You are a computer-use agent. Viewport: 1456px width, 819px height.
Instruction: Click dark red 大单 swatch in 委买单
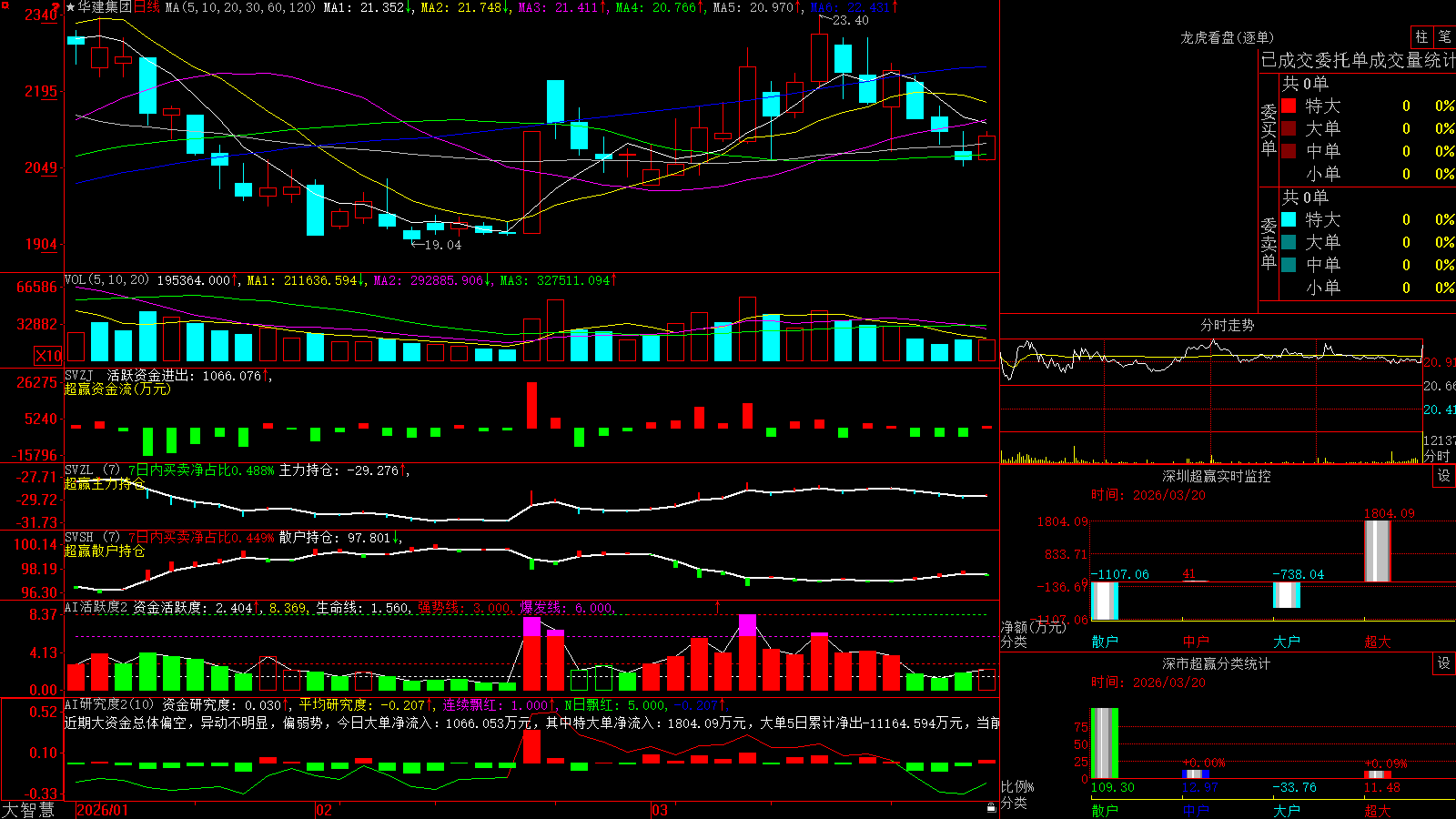coord(1289,128)
